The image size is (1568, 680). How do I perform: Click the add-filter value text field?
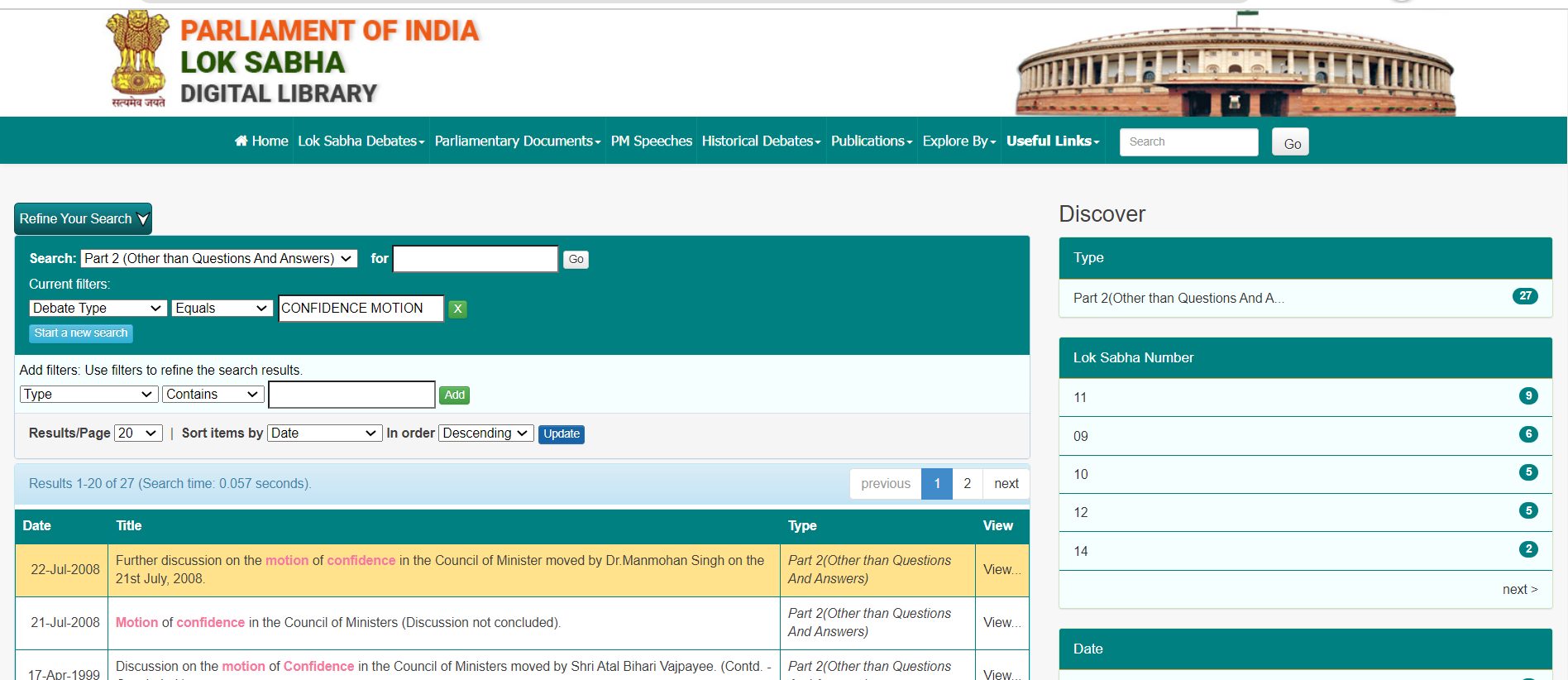[x=351, y=395]
